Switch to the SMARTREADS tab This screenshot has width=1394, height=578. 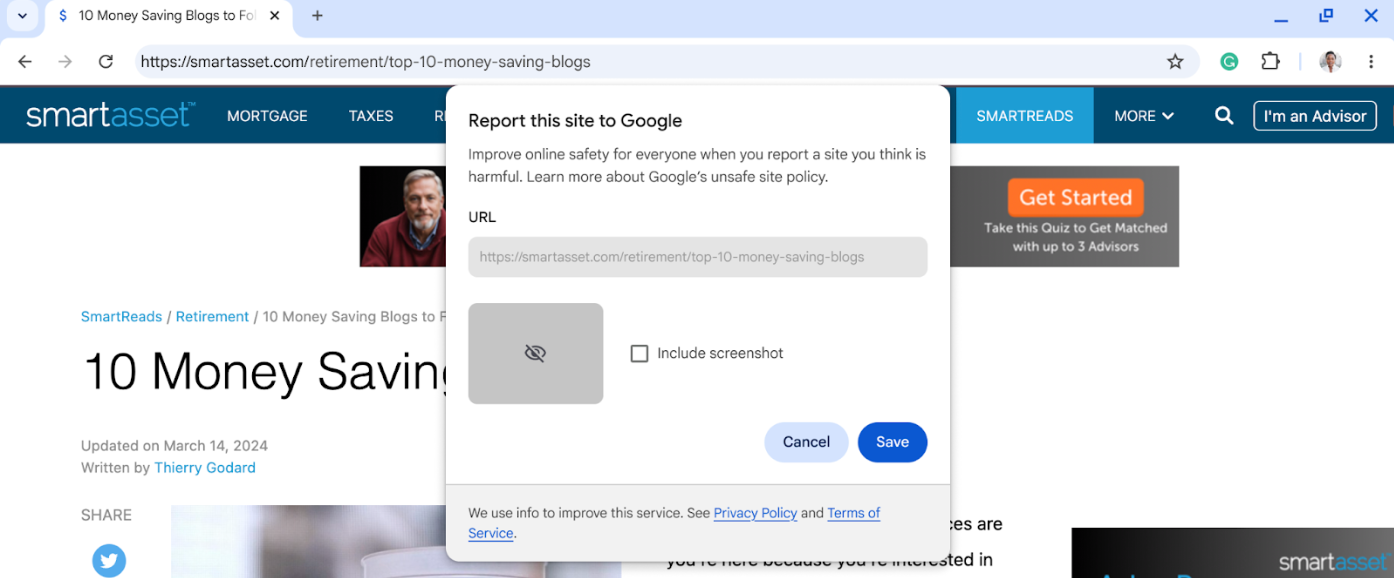(1025, 116)
